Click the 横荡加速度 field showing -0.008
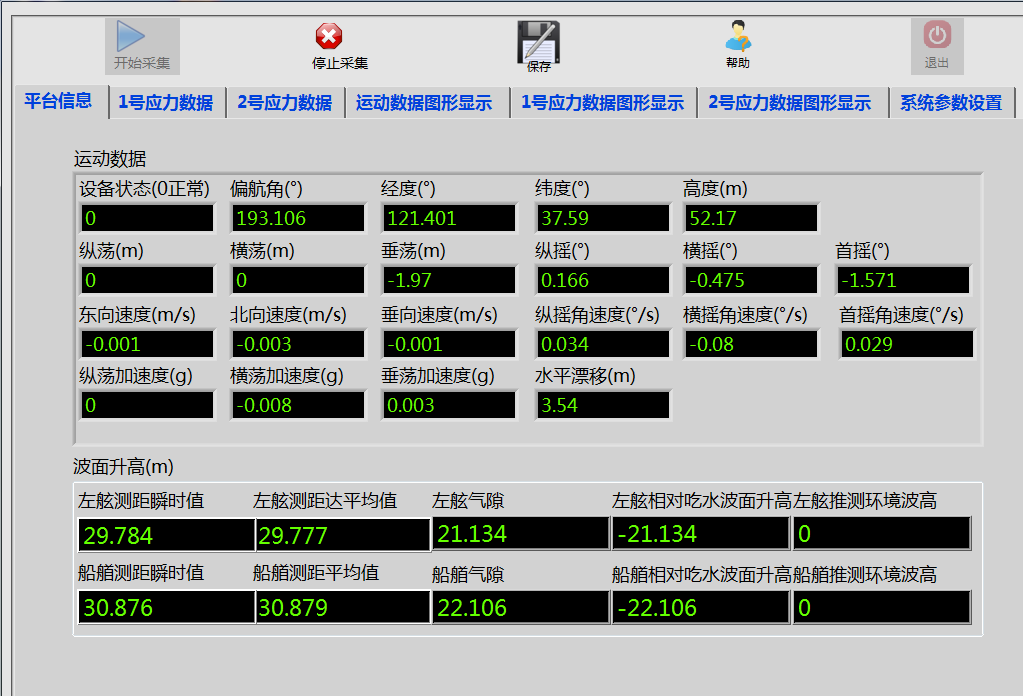This screenshot has width=1023, height=696. pyautogui.click(x=298, y=405)
